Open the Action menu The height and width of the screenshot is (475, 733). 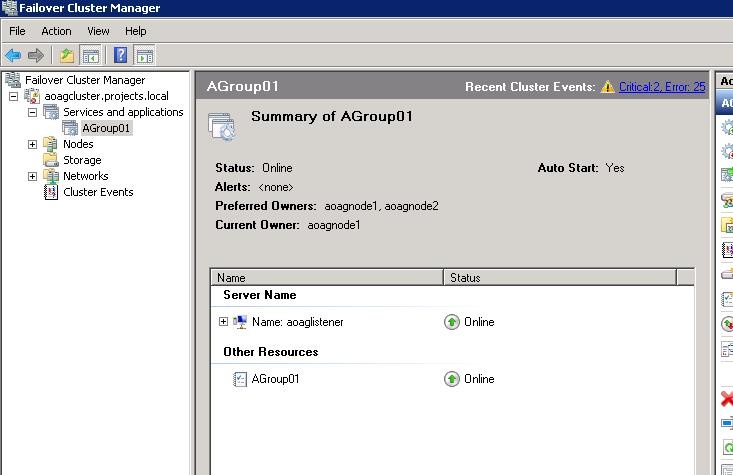point(56,31)
